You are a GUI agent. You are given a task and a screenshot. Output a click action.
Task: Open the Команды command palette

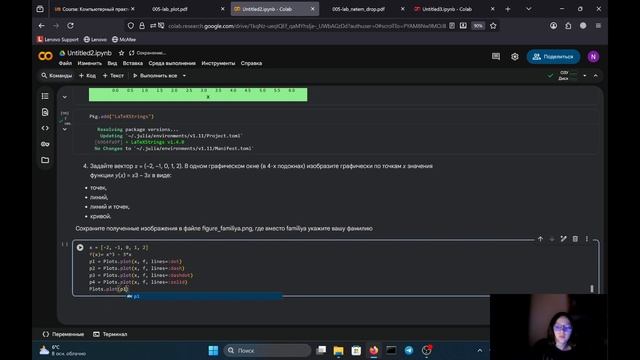coord(57,76)
